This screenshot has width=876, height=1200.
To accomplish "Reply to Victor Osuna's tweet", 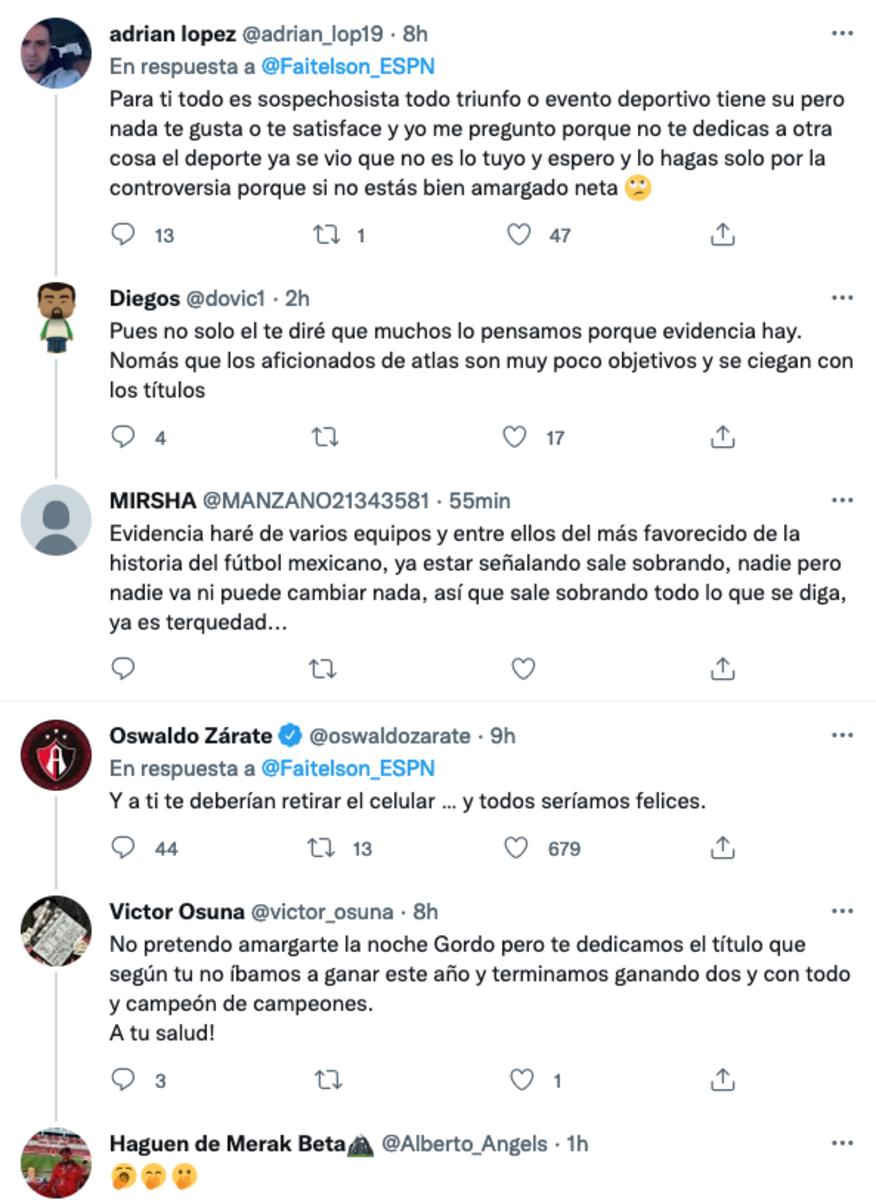I will coord(124,1080).
